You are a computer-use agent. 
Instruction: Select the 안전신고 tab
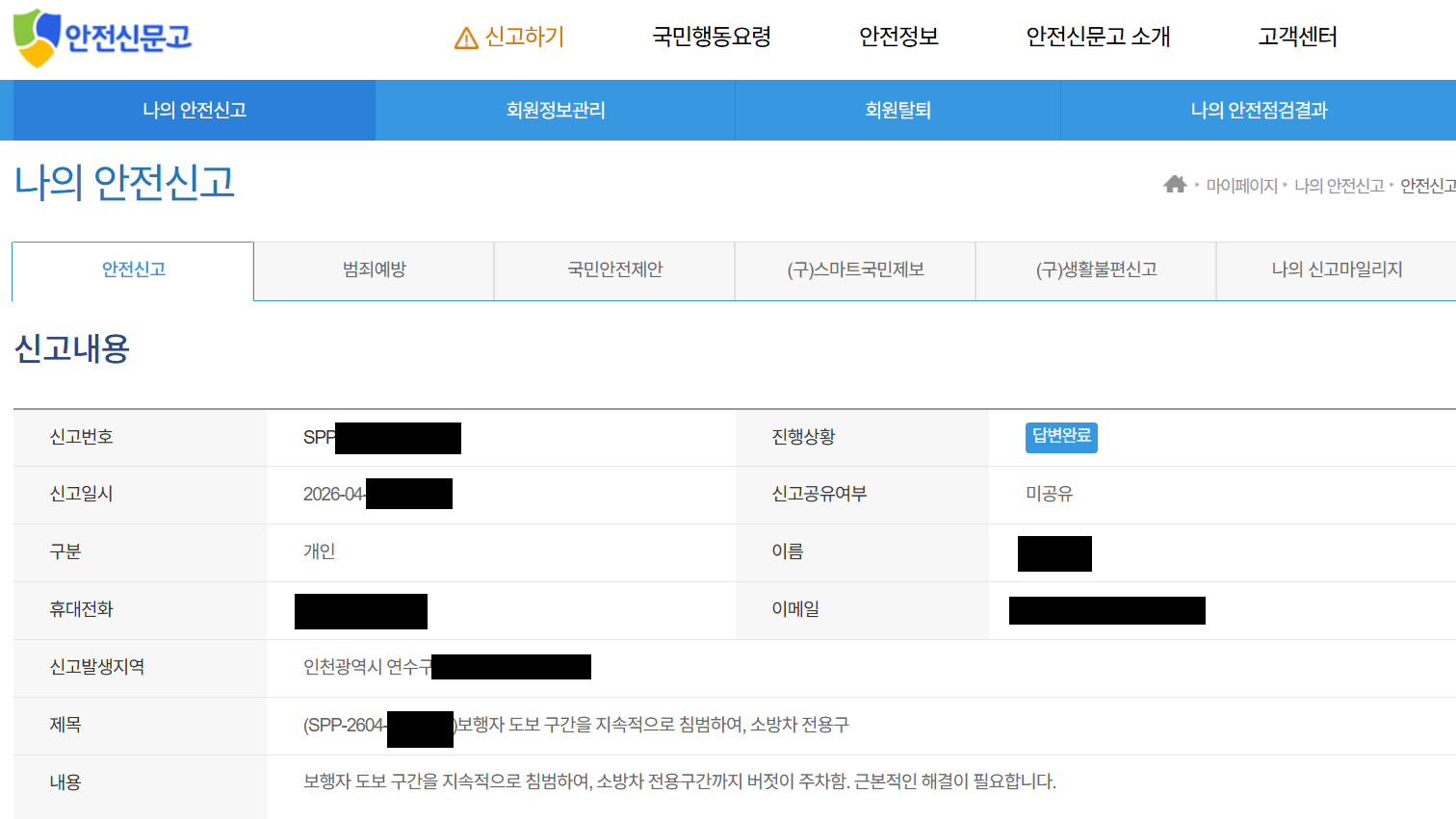click(x=133, y=270)
